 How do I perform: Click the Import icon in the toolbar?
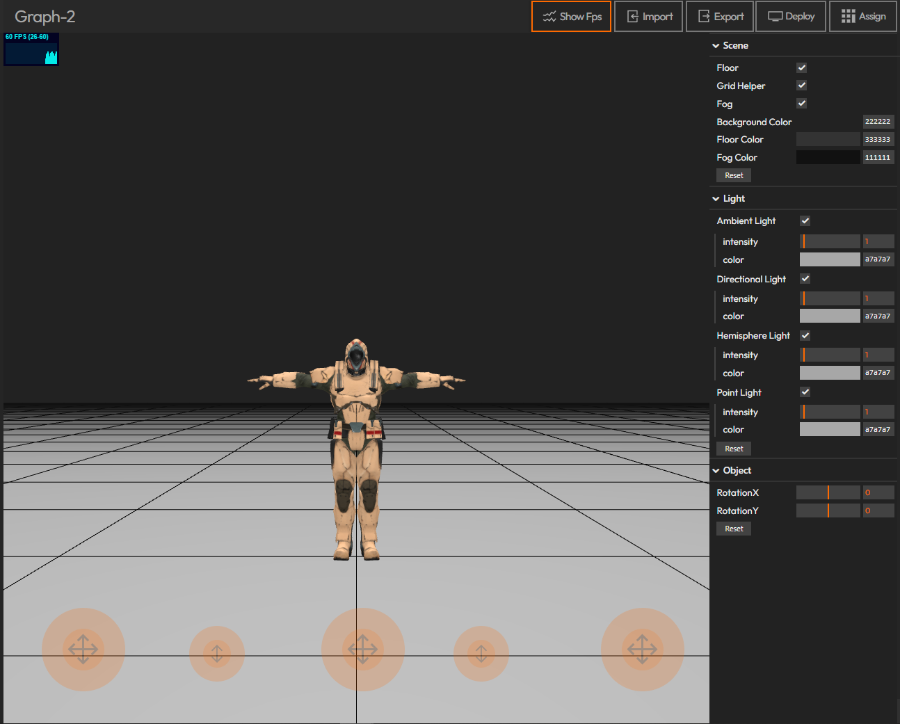click(x=632, y=16)
